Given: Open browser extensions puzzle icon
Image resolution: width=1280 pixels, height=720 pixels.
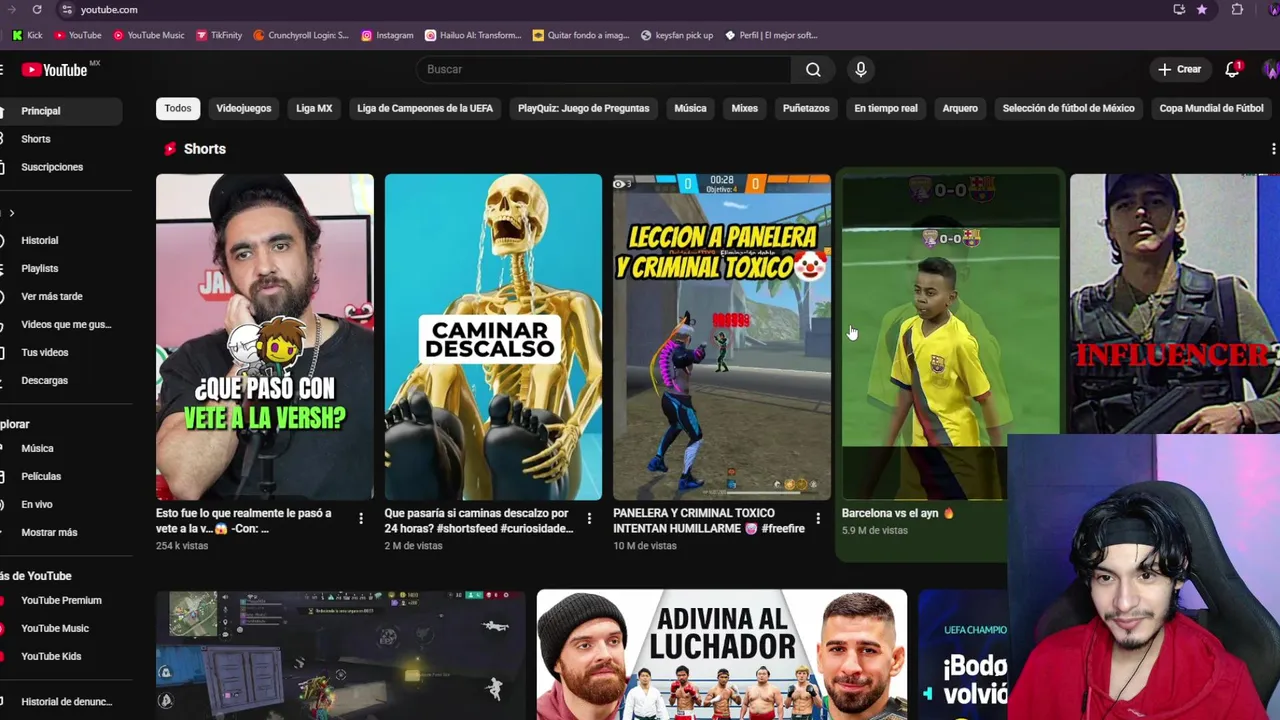Looking at the screenshot, I should 1237,9.
